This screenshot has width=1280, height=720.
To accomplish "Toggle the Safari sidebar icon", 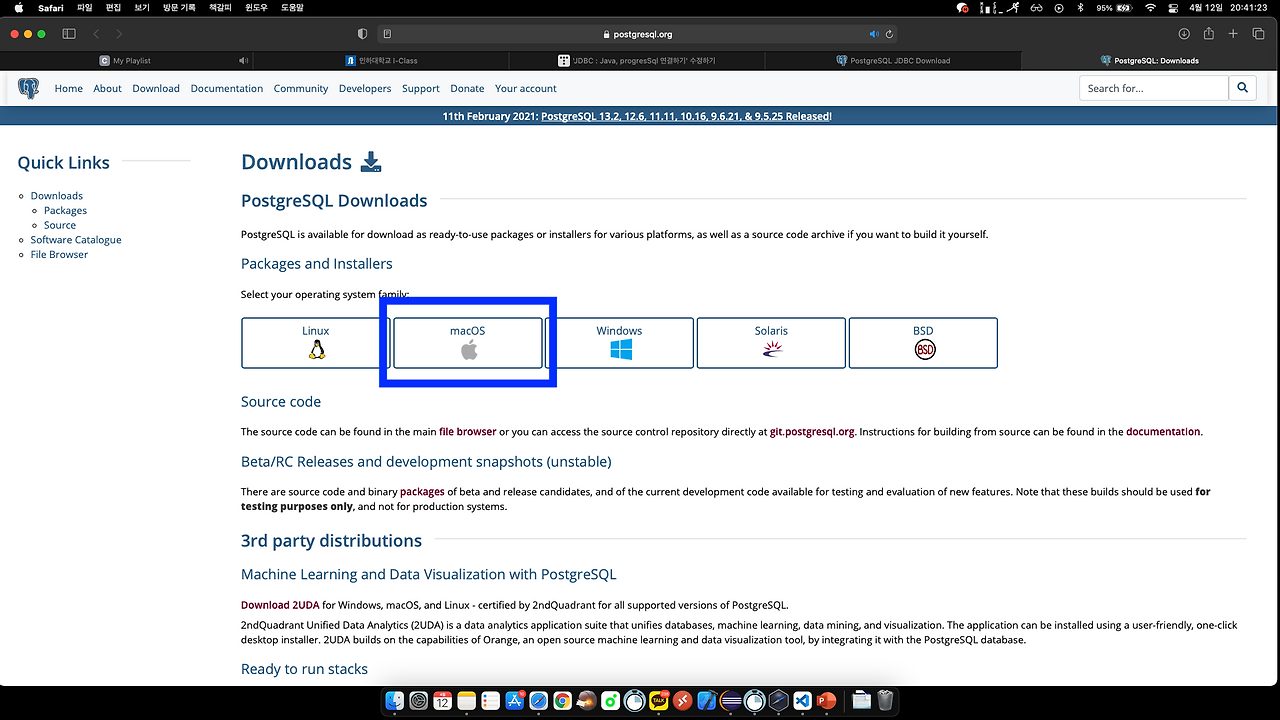I will coord(69,33).
